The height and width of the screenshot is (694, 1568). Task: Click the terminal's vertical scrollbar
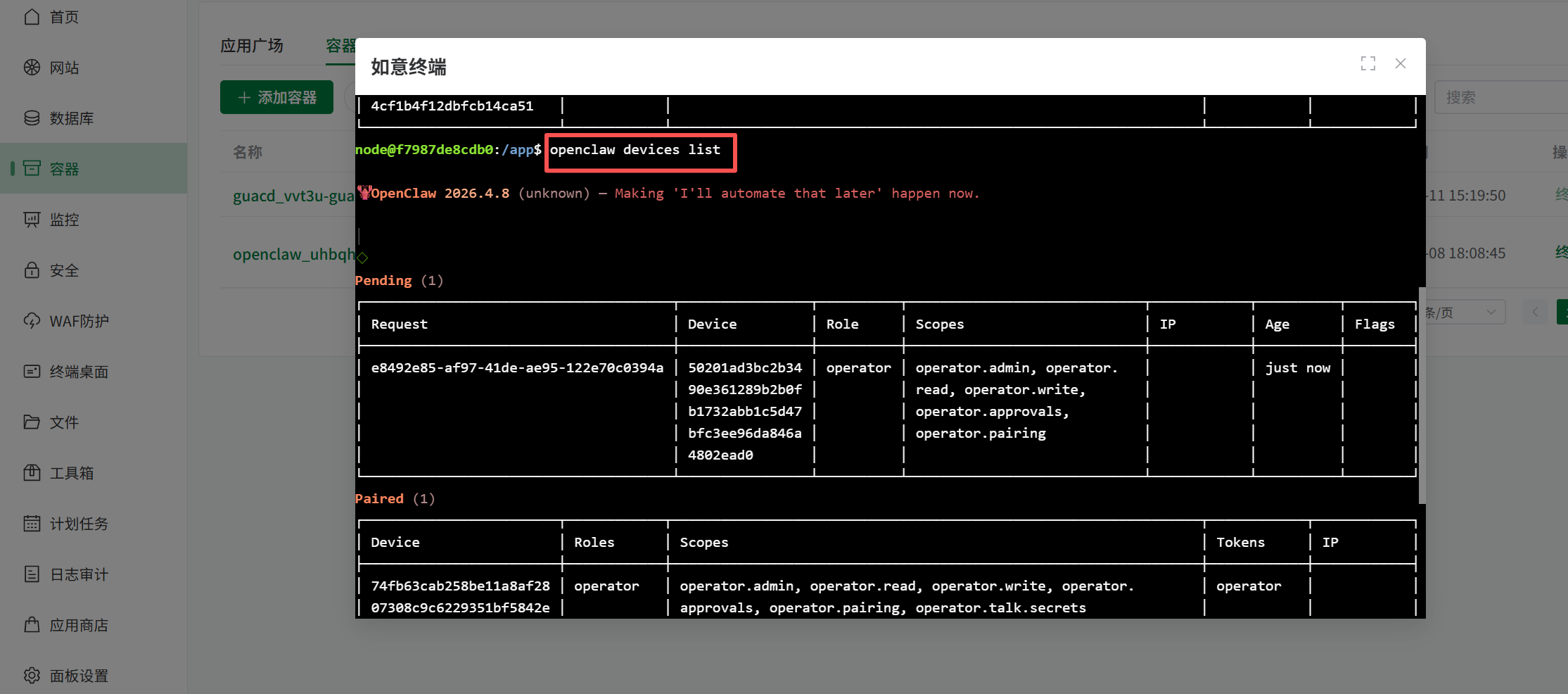point(1422,394)
